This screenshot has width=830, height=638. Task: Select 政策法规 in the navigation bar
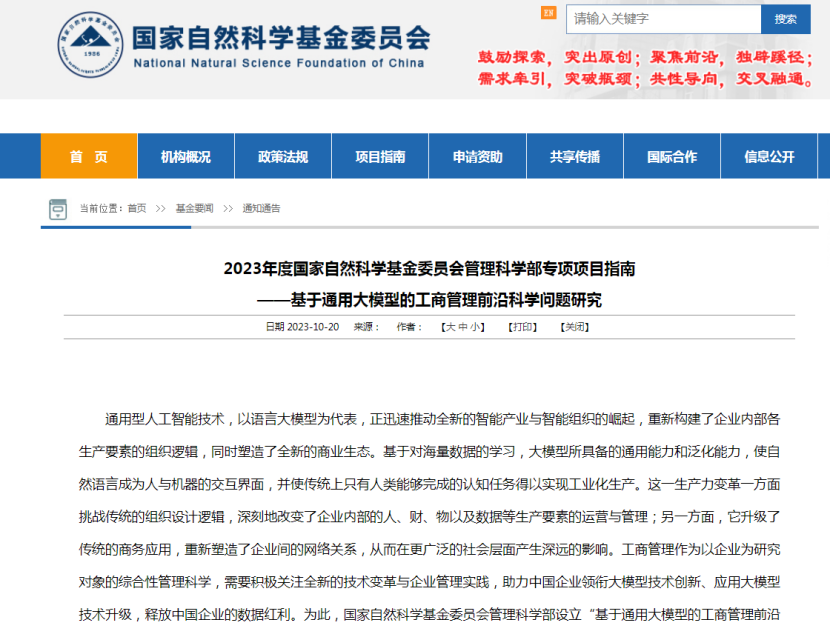pos(283,157)
